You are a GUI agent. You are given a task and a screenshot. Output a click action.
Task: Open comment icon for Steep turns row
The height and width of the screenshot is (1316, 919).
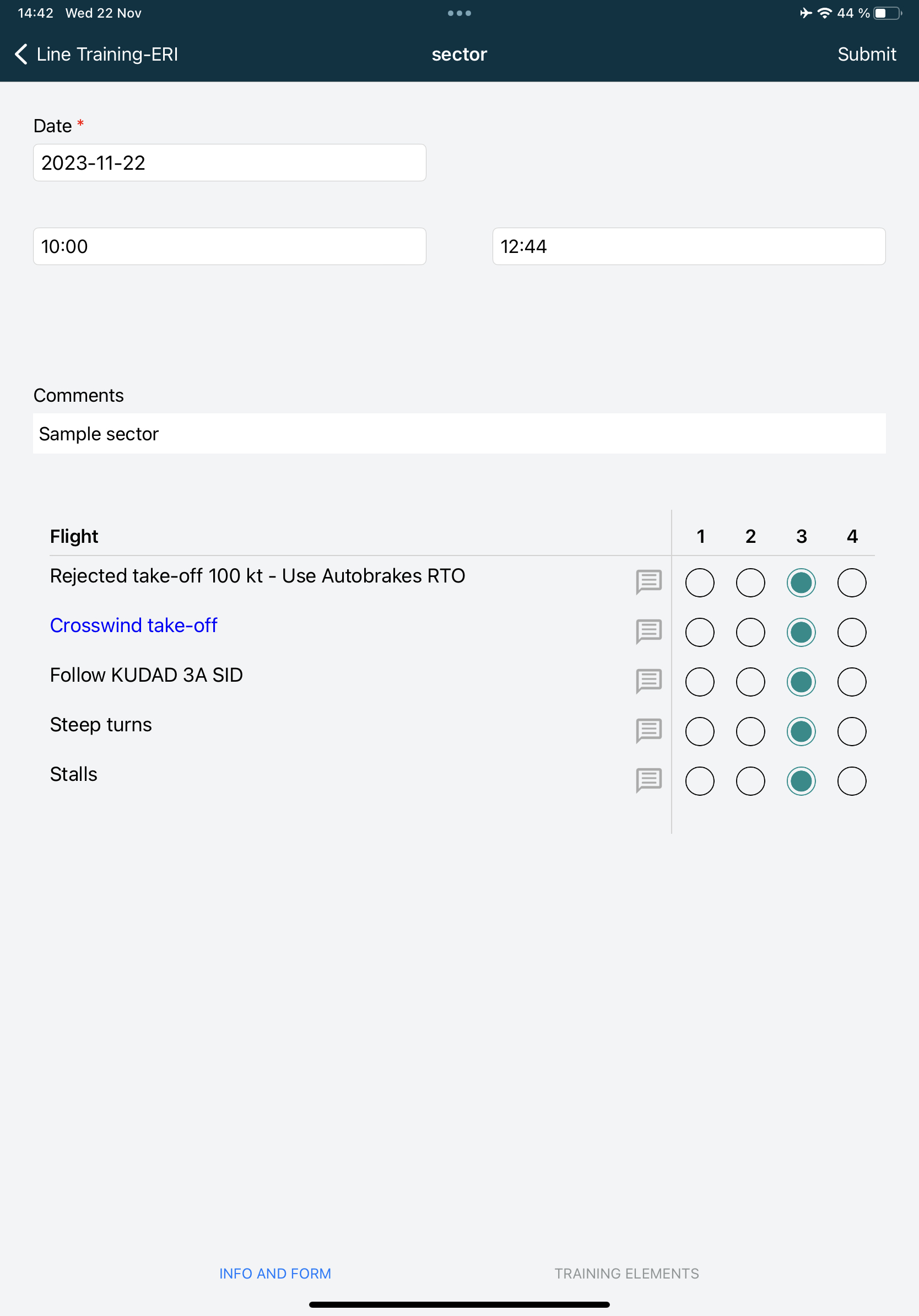(648, 731)
